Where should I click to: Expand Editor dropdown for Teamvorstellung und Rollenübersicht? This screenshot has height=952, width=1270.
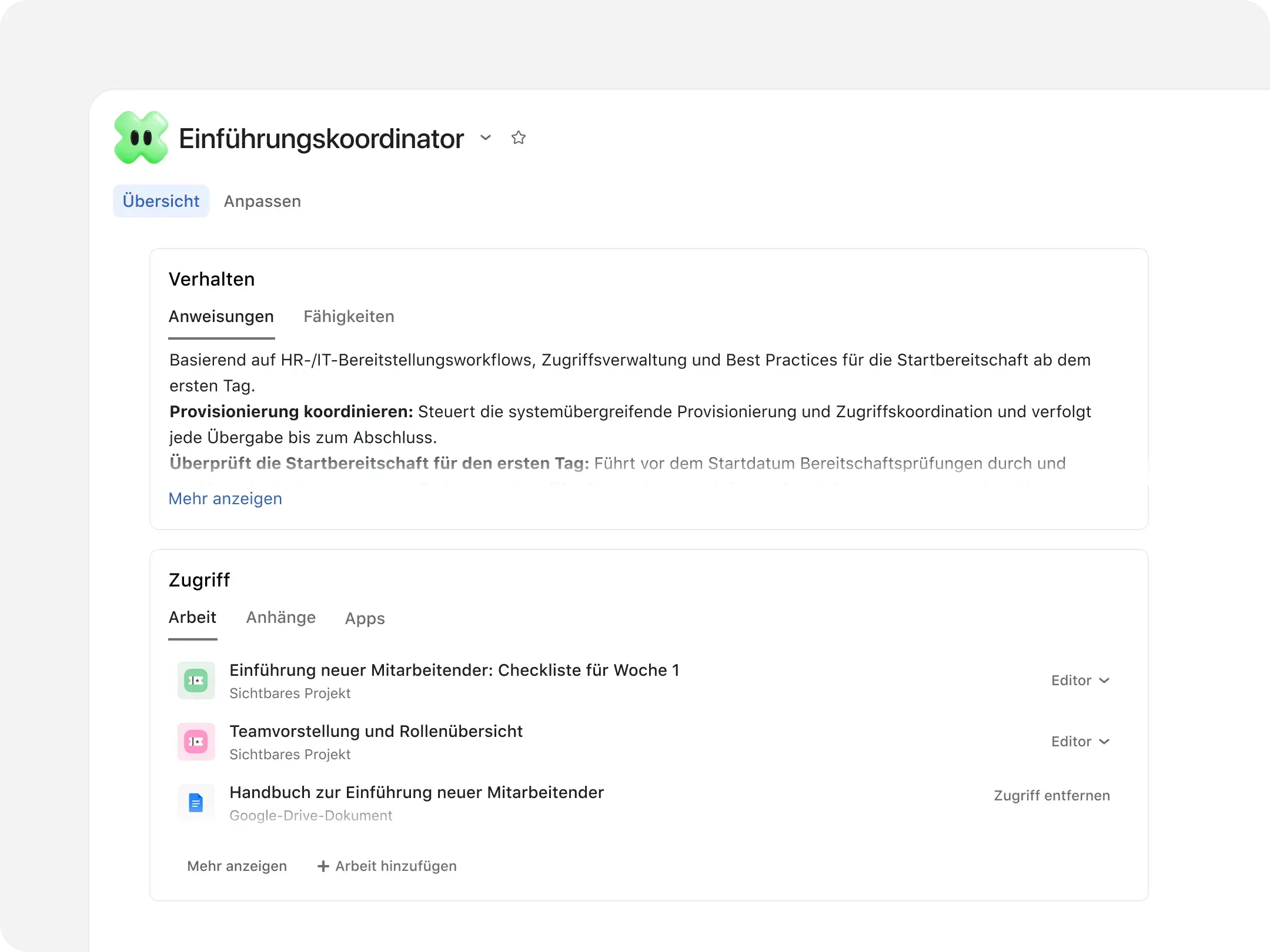click(x=1080, y=742)
